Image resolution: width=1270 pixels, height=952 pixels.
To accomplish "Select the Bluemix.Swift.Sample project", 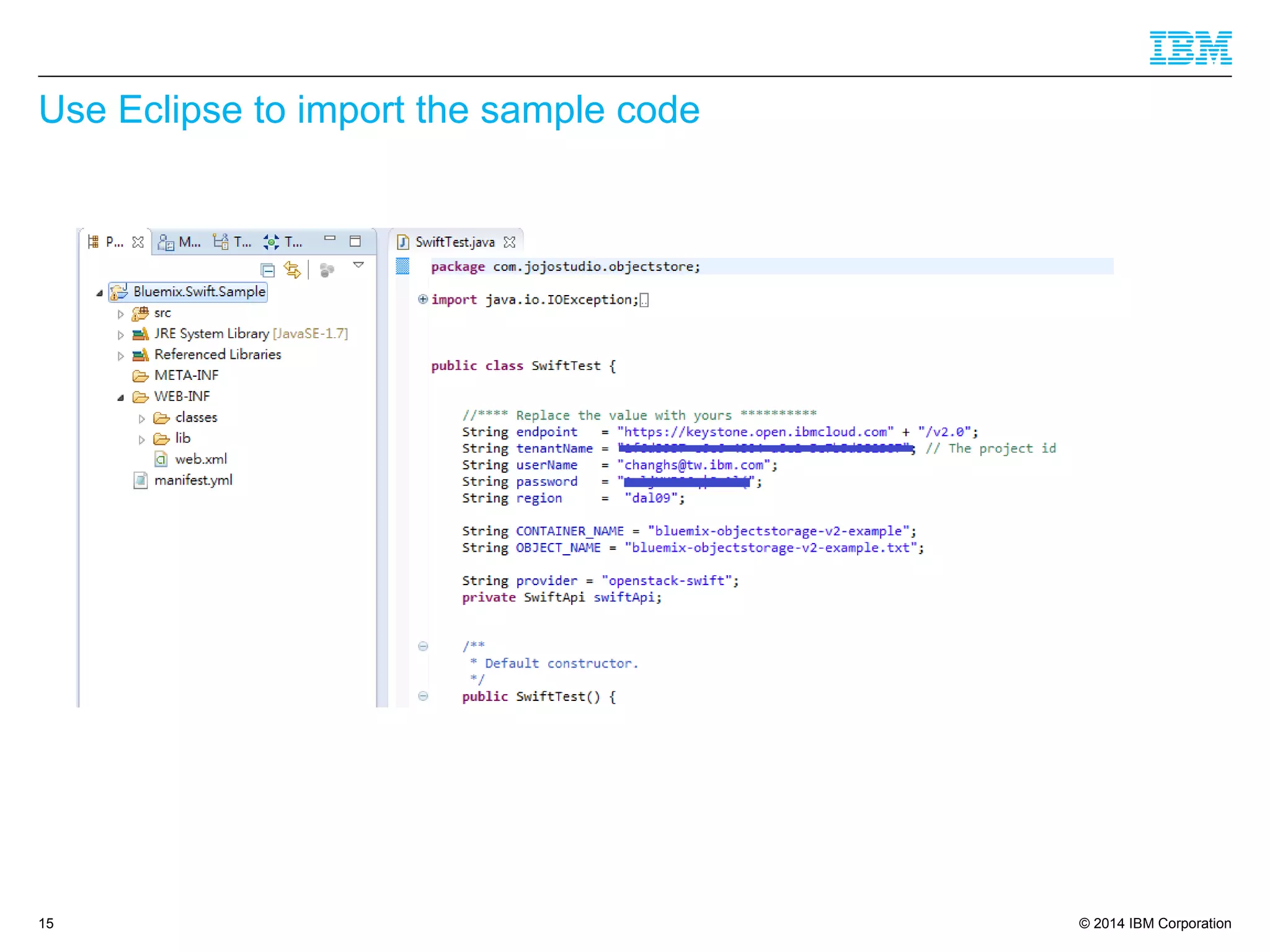I will [189, 292].
